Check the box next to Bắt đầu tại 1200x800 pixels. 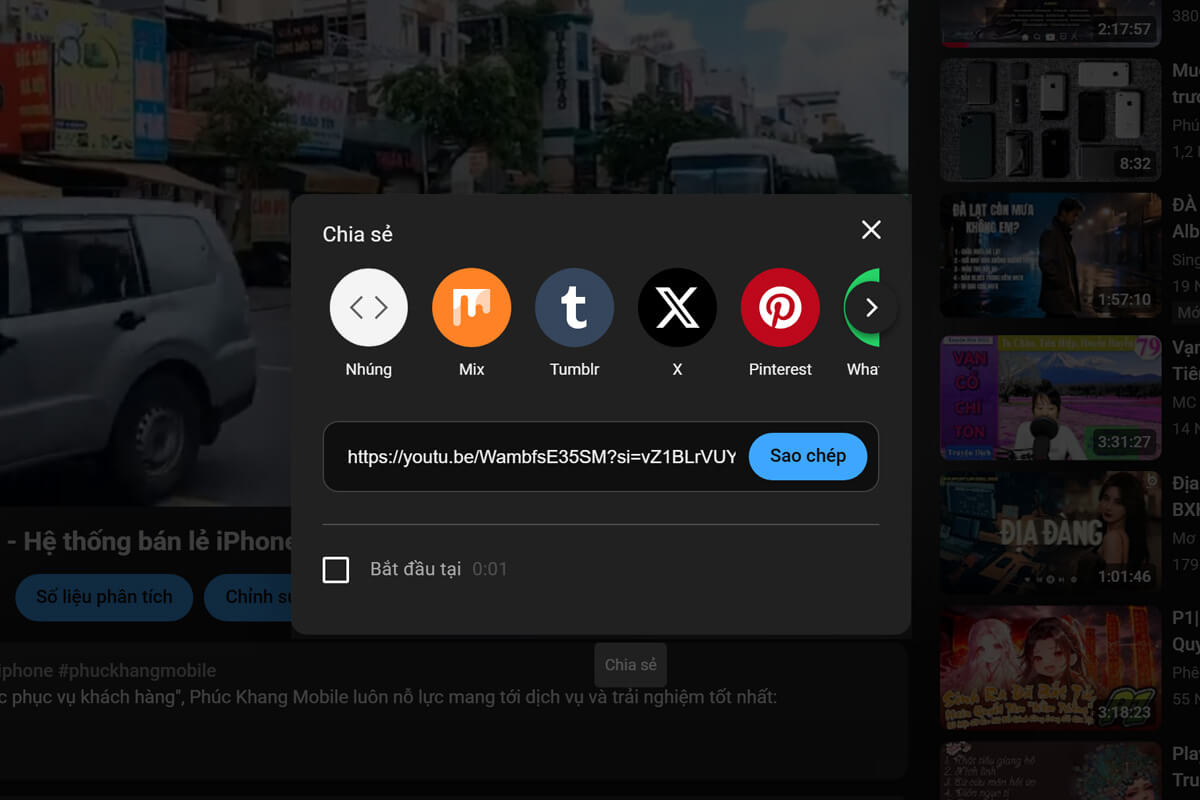coord(336,568)
